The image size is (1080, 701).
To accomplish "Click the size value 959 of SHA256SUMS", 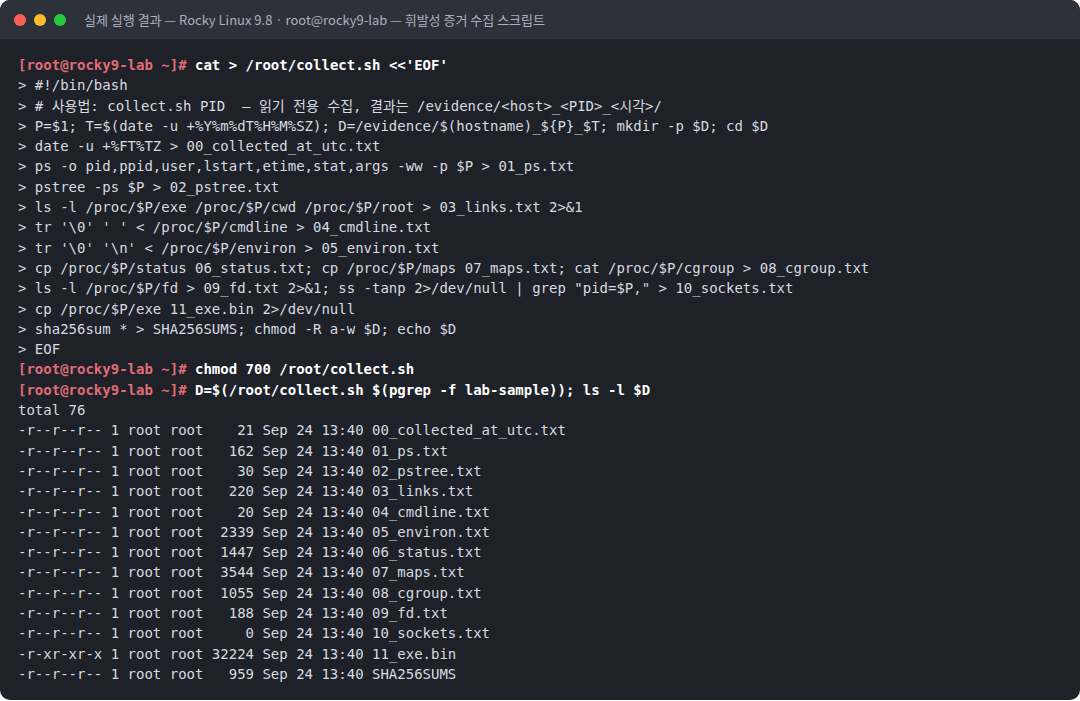I will pyautogui.click(x=241, y=674).
